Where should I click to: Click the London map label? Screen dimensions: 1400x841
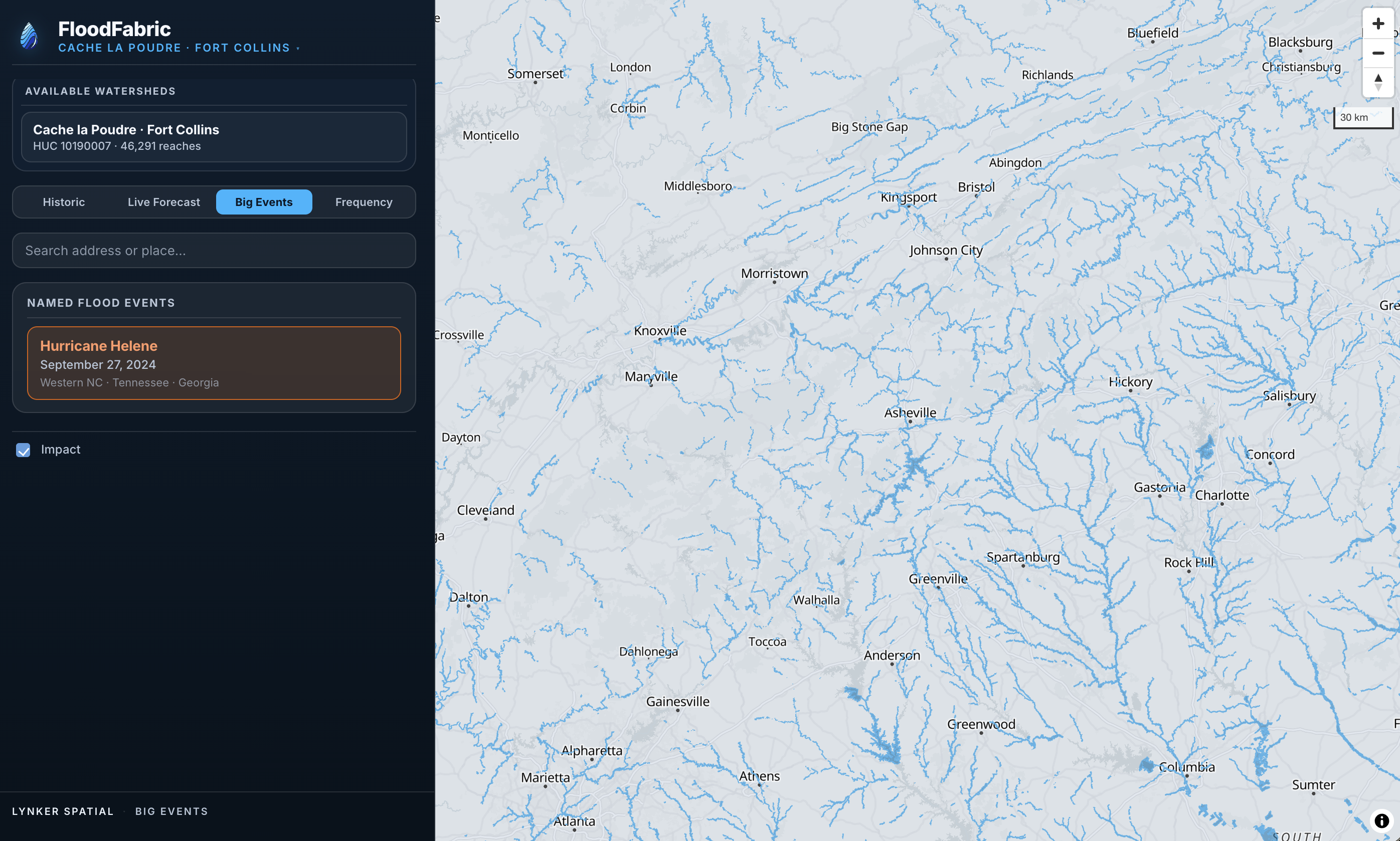[x=630, y=67]
